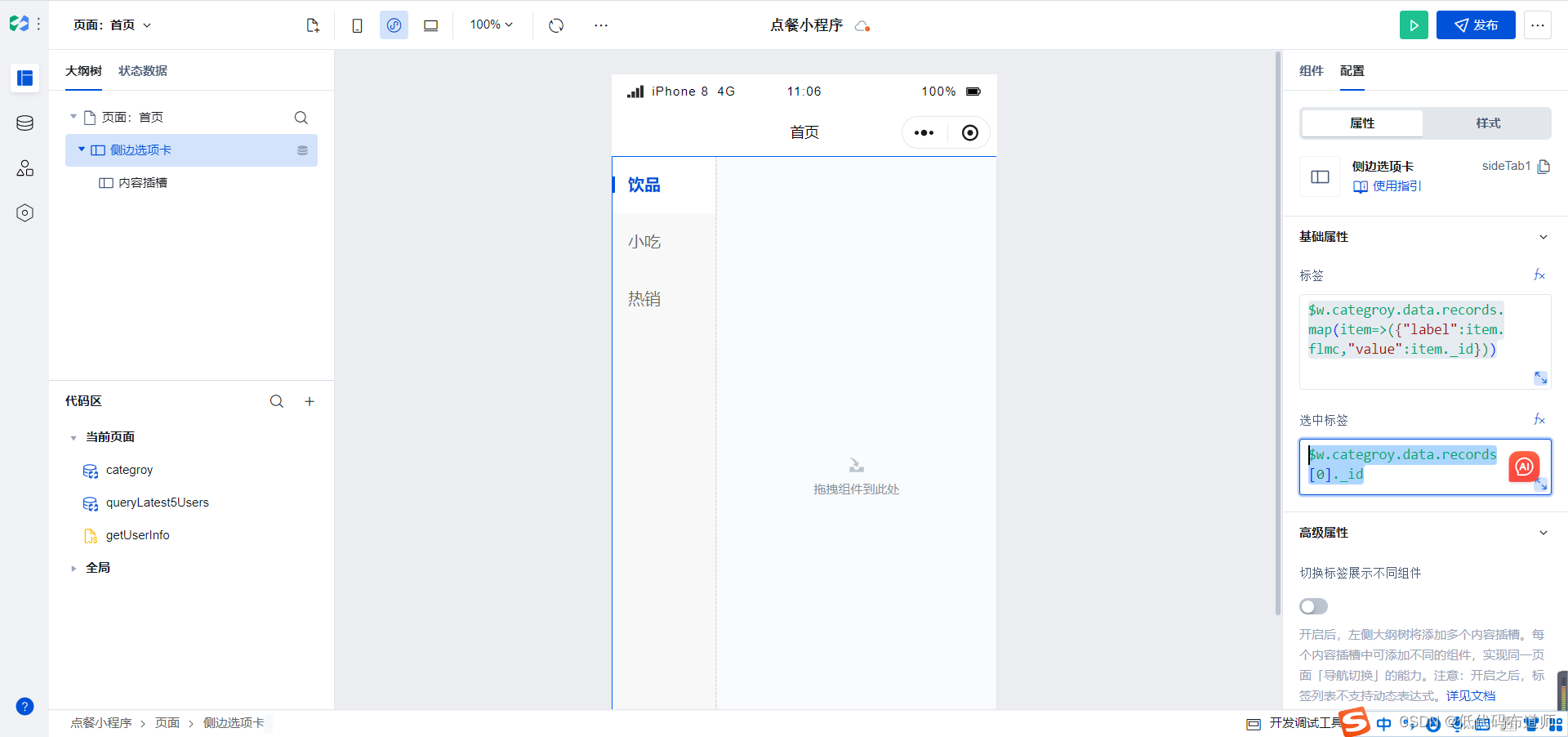This screenshot has width=1568, height=737.
Task: Copy the sideTab1 component ID
Action: [1543, 167]
